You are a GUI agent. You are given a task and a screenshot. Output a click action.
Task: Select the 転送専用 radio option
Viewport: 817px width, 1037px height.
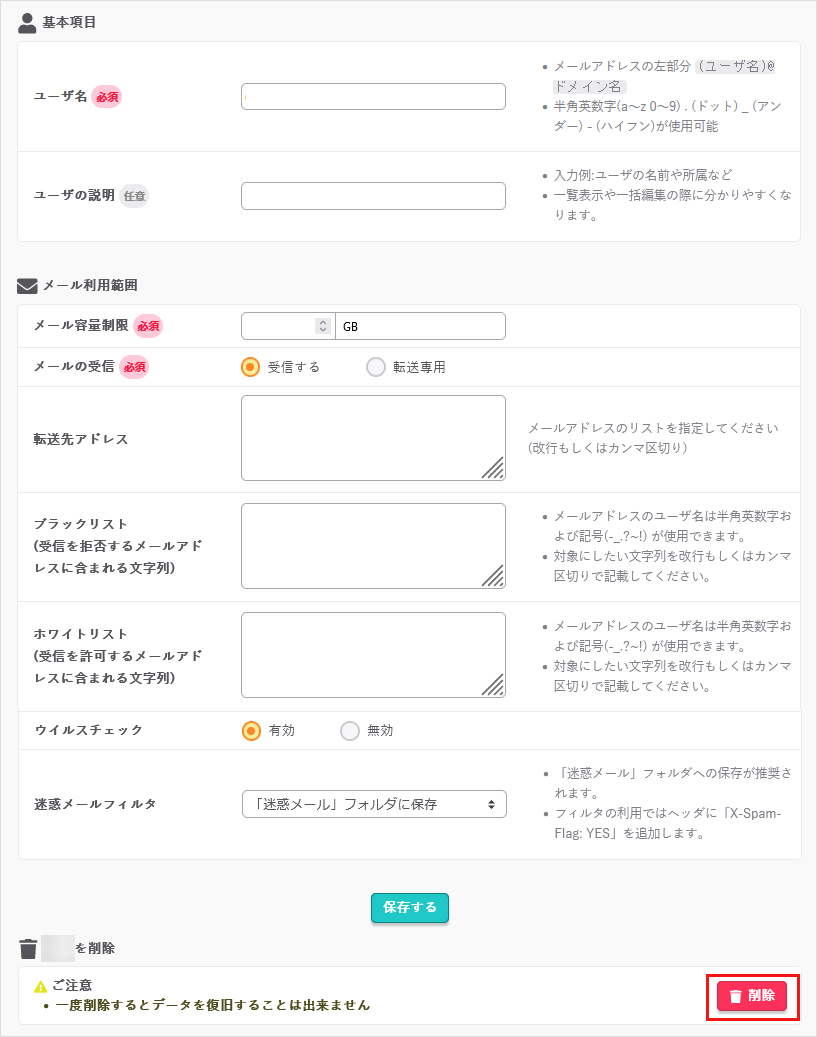[x=375, y=367]
